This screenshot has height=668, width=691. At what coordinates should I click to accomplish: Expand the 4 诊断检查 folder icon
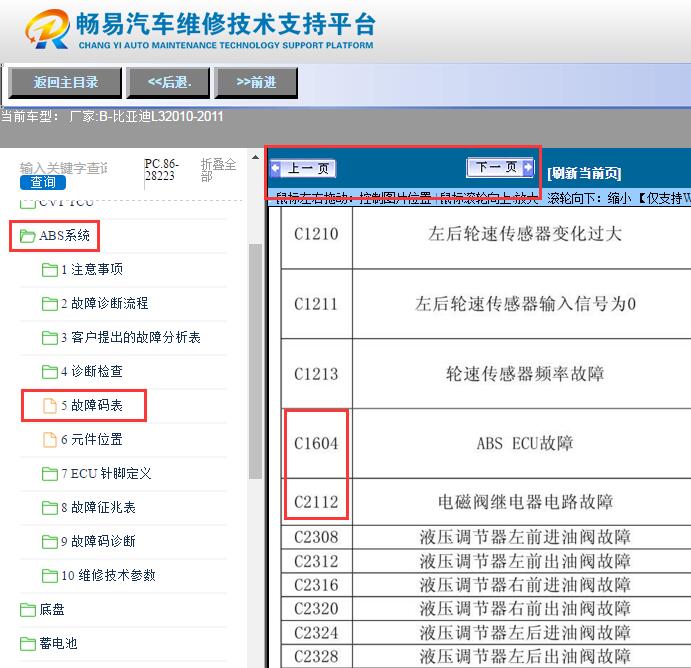[50, 371]
